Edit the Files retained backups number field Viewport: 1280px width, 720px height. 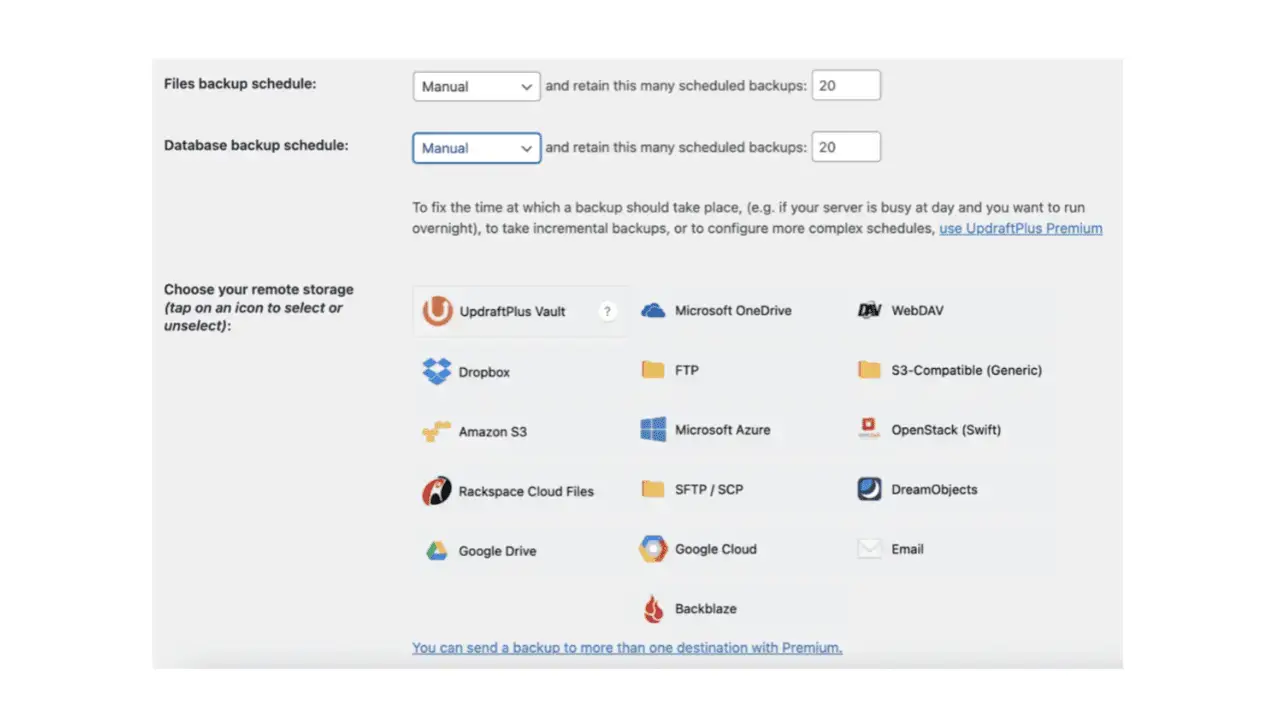coord(846,86)
